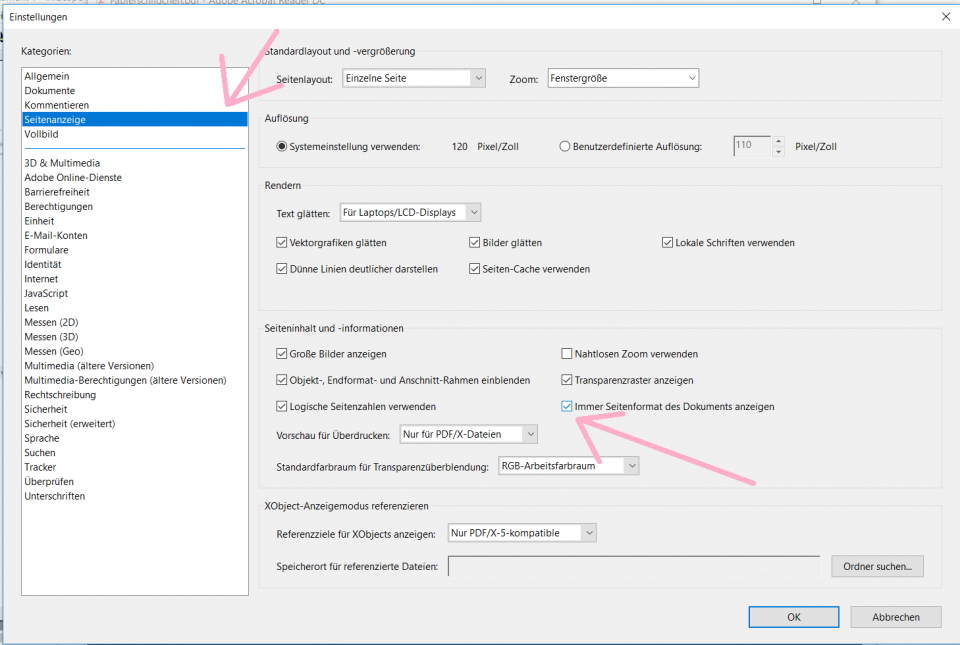Expand the Text glätten dropdown
This screenshot has height=645, width=960.
410,212
